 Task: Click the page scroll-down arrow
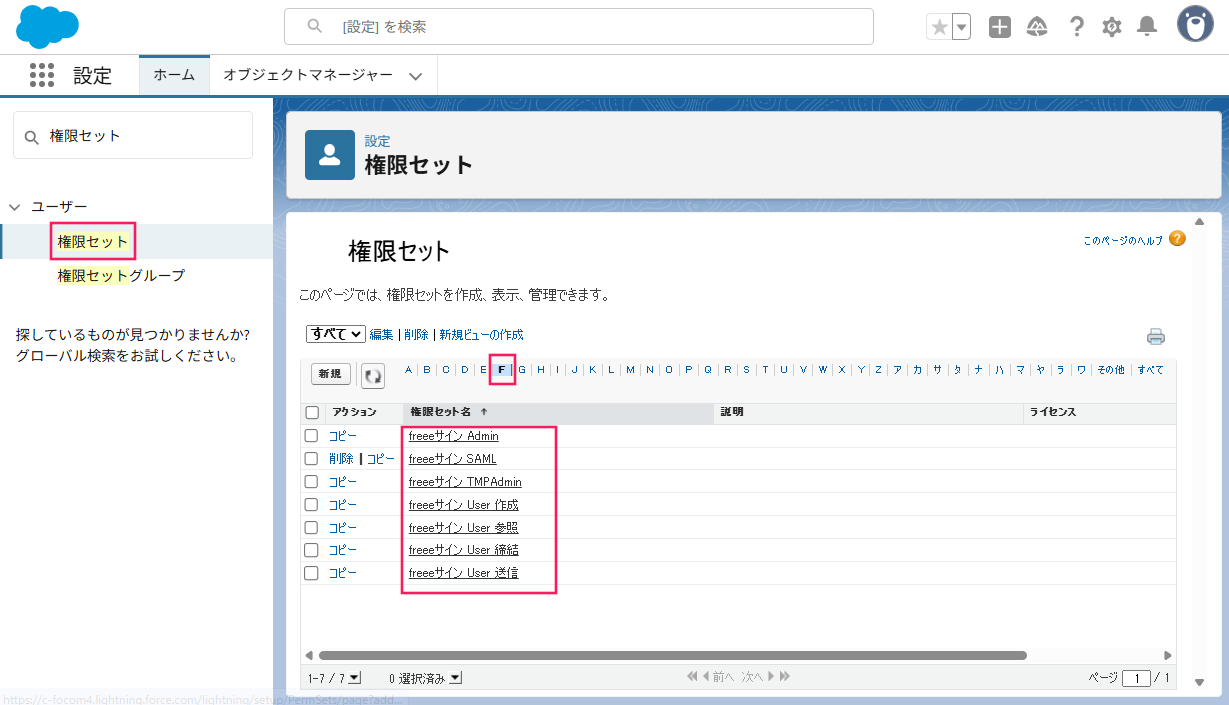tap(1200, 682)
